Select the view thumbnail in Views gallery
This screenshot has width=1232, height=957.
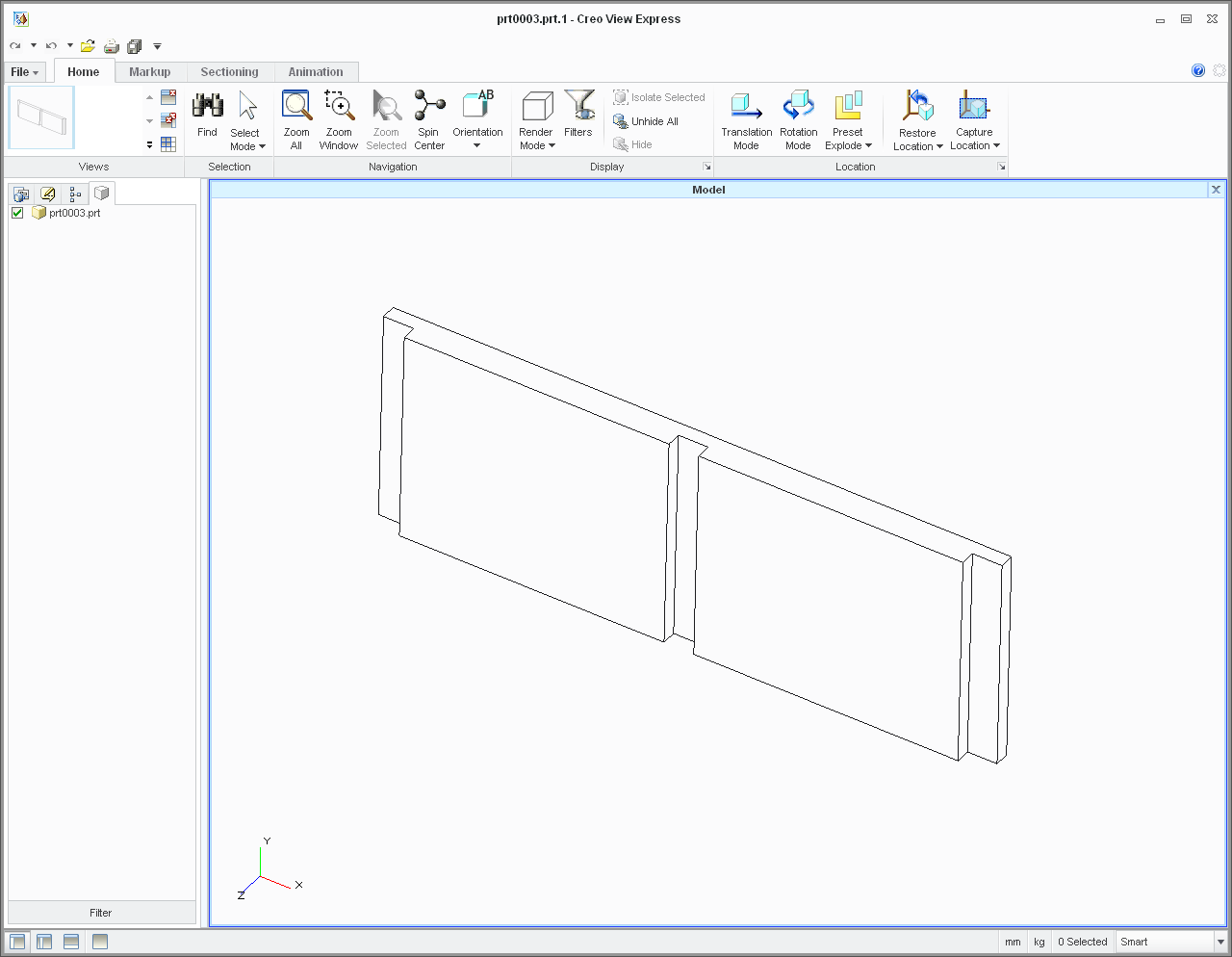point(41,117)
